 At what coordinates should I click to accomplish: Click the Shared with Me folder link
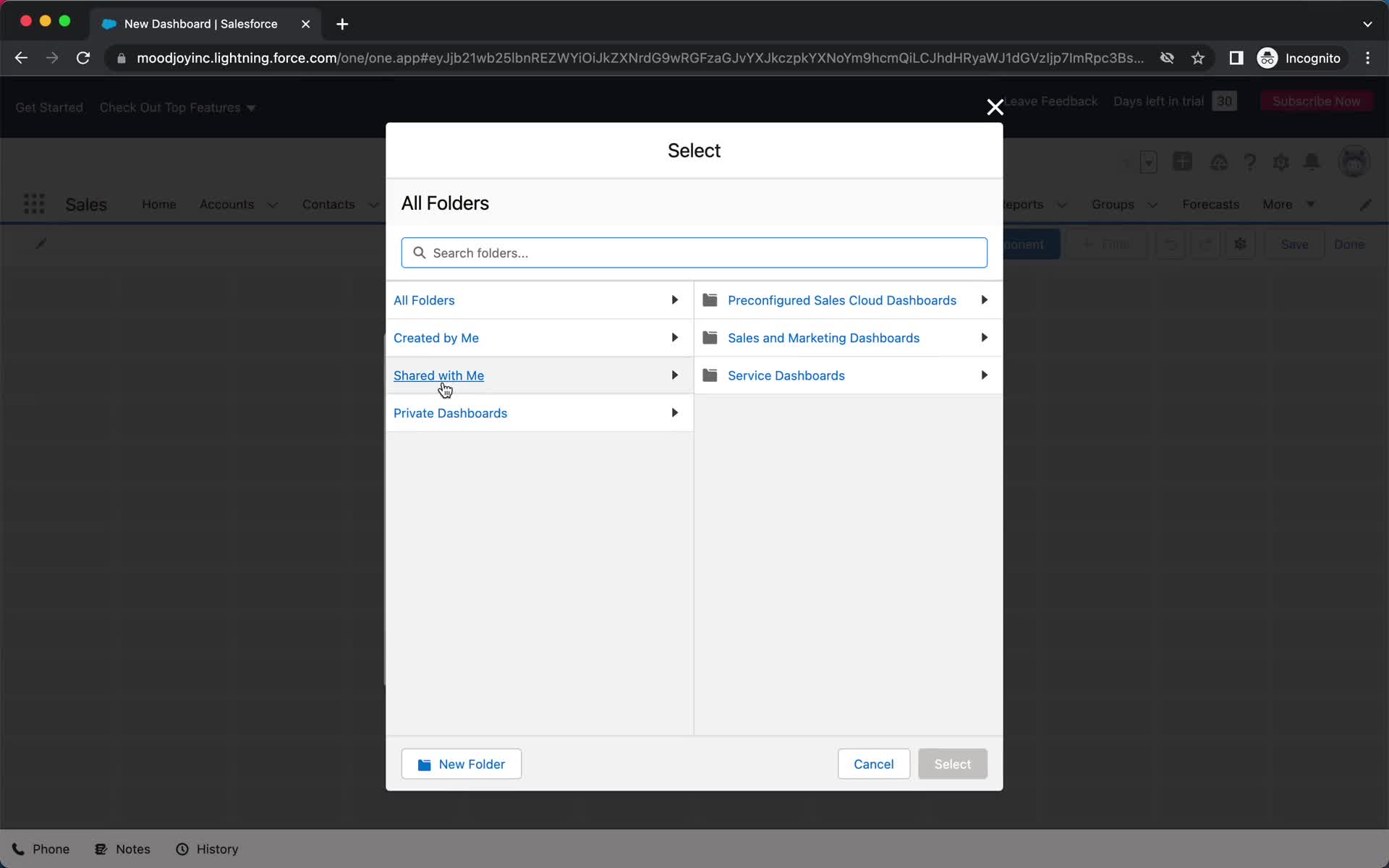(438, 375)
